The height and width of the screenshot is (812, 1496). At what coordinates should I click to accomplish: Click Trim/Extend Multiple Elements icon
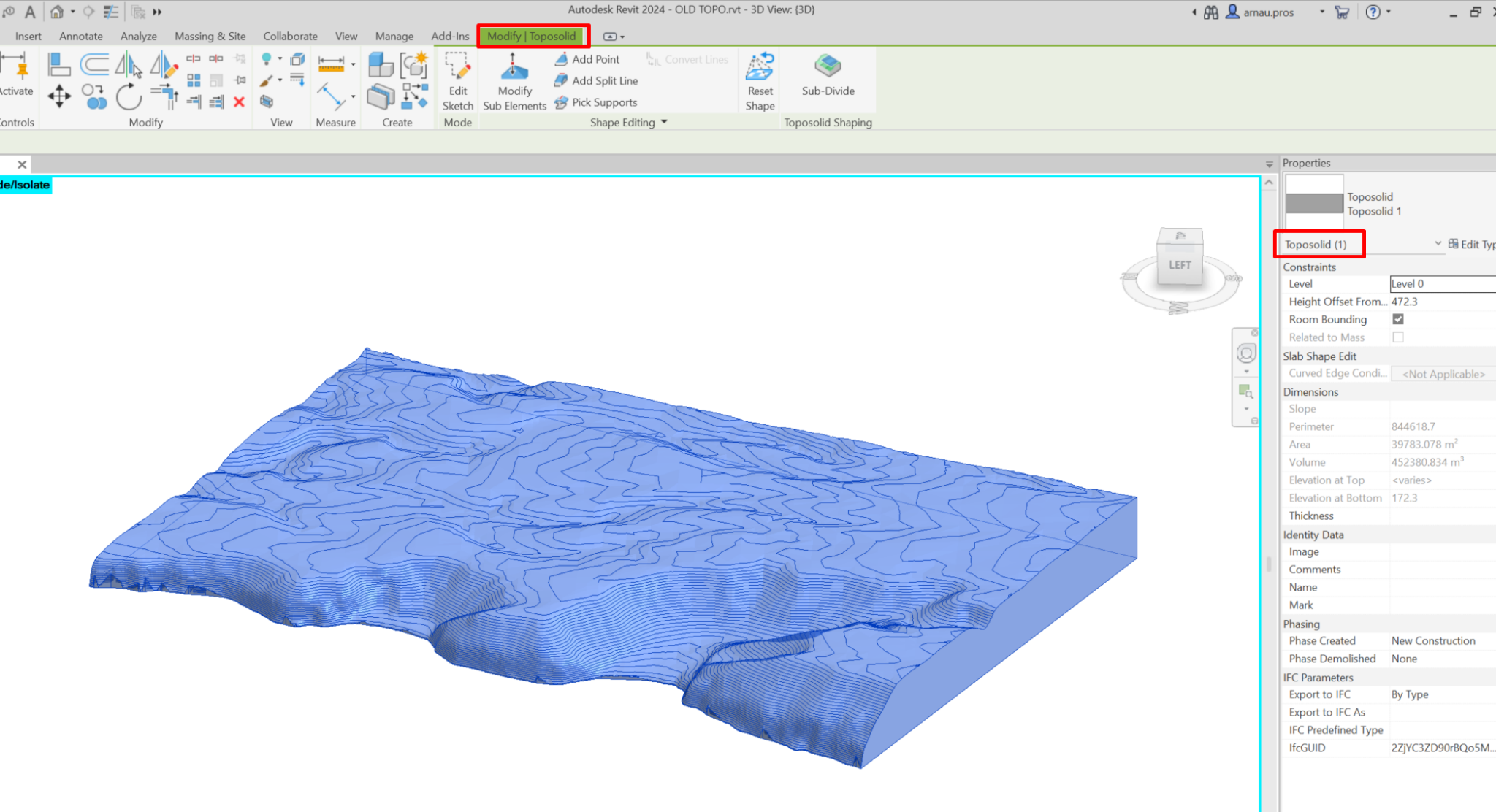(216, 102)
